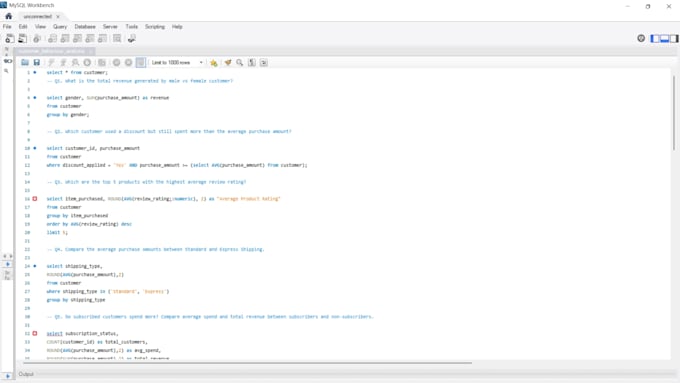Click the red error marker on line 32
Screen dimensions: 680x383
point(35,334)
